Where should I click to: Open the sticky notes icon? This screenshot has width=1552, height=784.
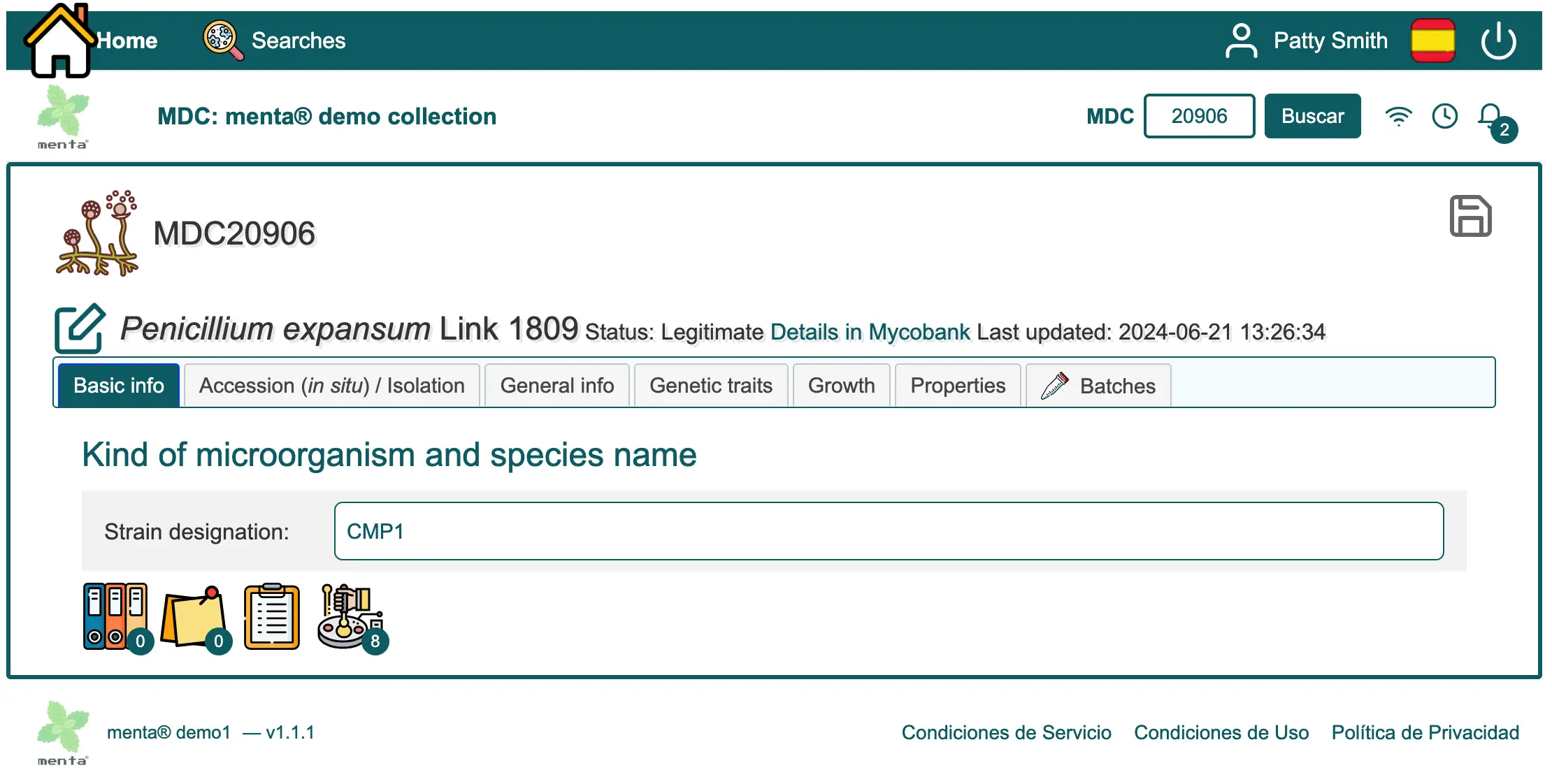[194, 617]
